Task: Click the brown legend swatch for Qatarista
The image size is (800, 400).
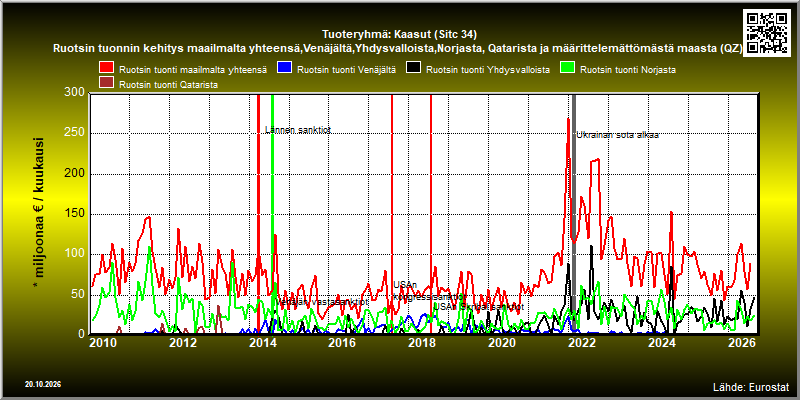Action: tap(107, 83)
